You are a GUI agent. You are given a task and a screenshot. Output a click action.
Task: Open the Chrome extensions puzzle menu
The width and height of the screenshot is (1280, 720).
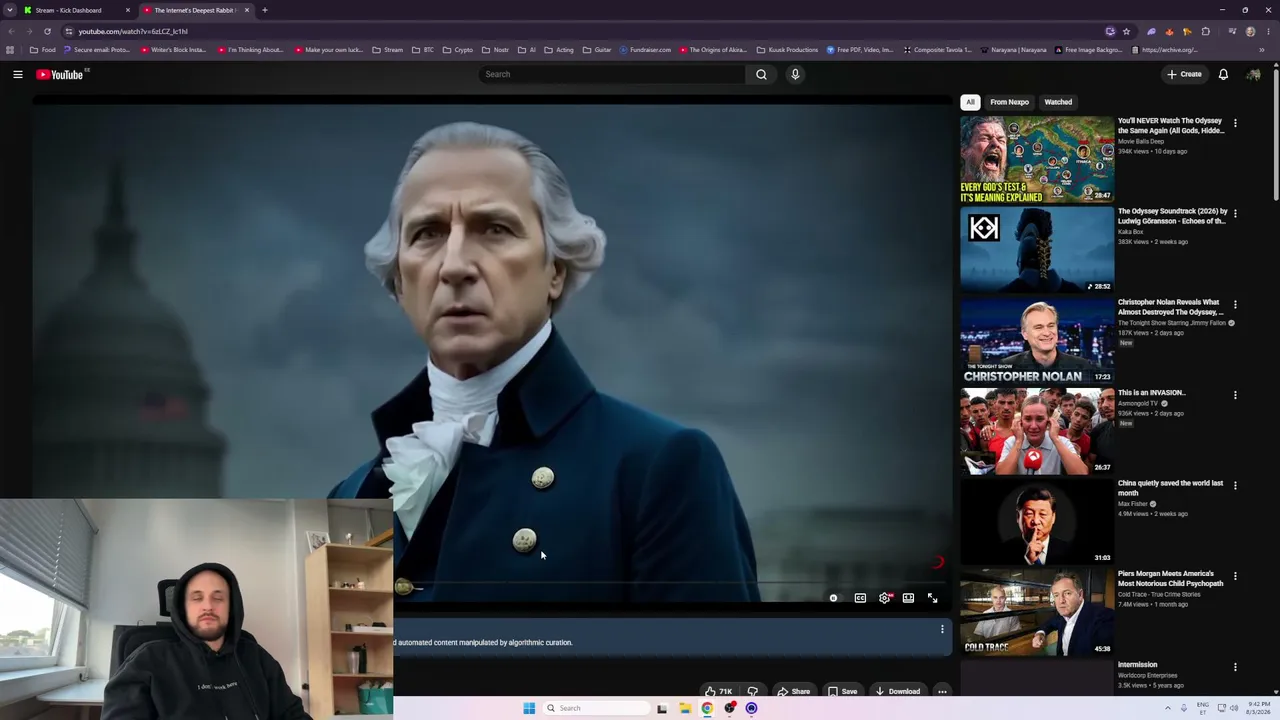[1206, 31]
